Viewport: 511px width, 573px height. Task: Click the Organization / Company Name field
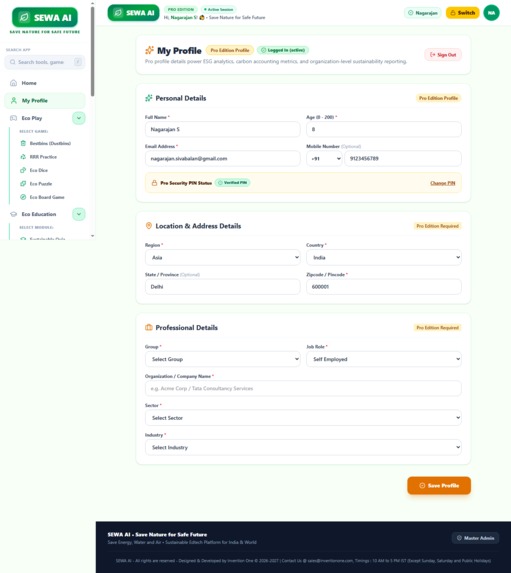tap(303, 388)
